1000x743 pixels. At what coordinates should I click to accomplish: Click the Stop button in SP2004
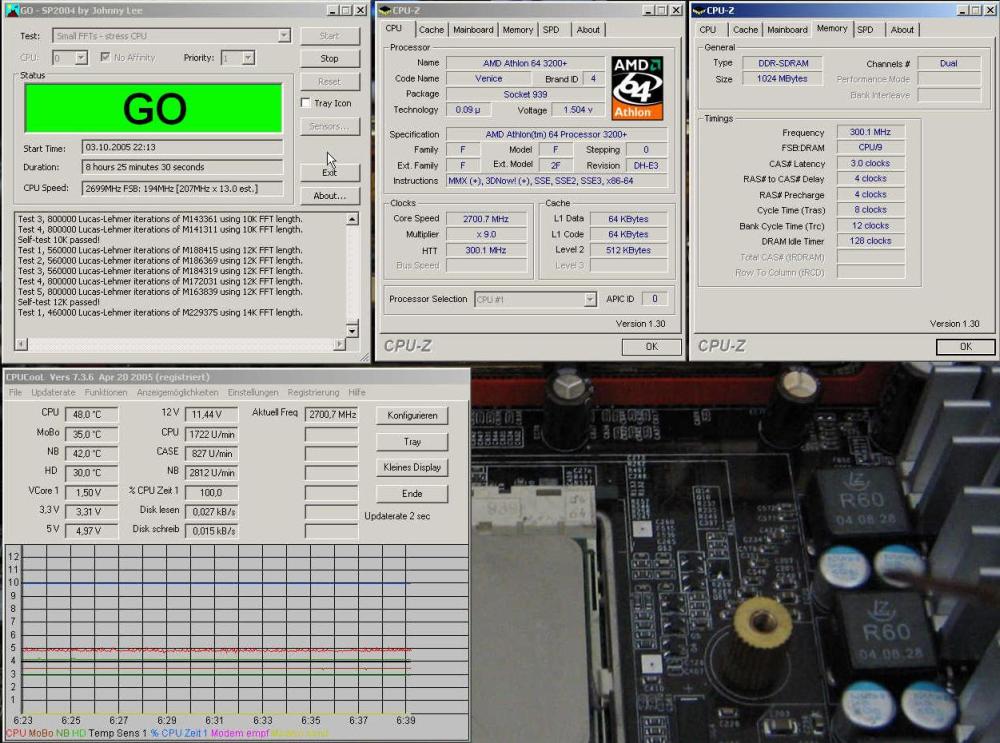point(330,59)
